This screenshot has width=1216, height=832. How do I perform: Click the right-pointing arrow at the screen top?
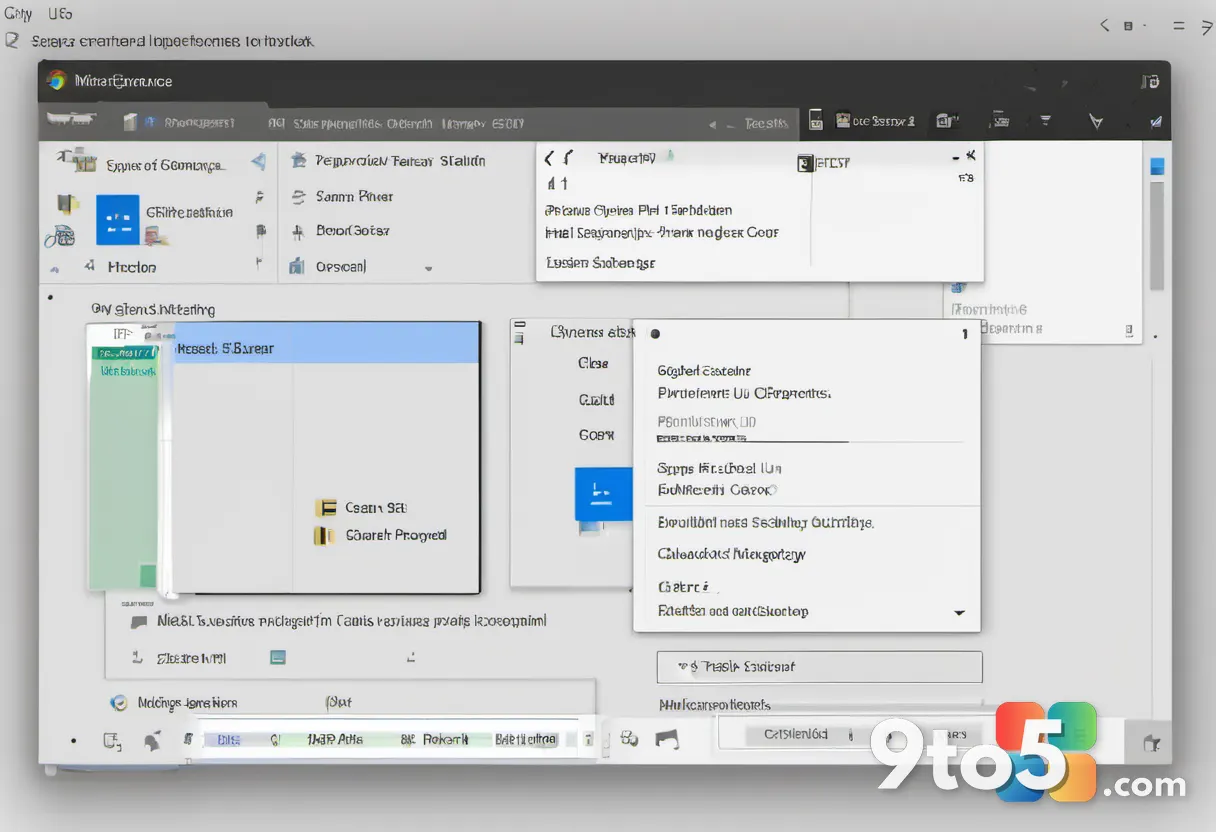[x=1207, y=27]
